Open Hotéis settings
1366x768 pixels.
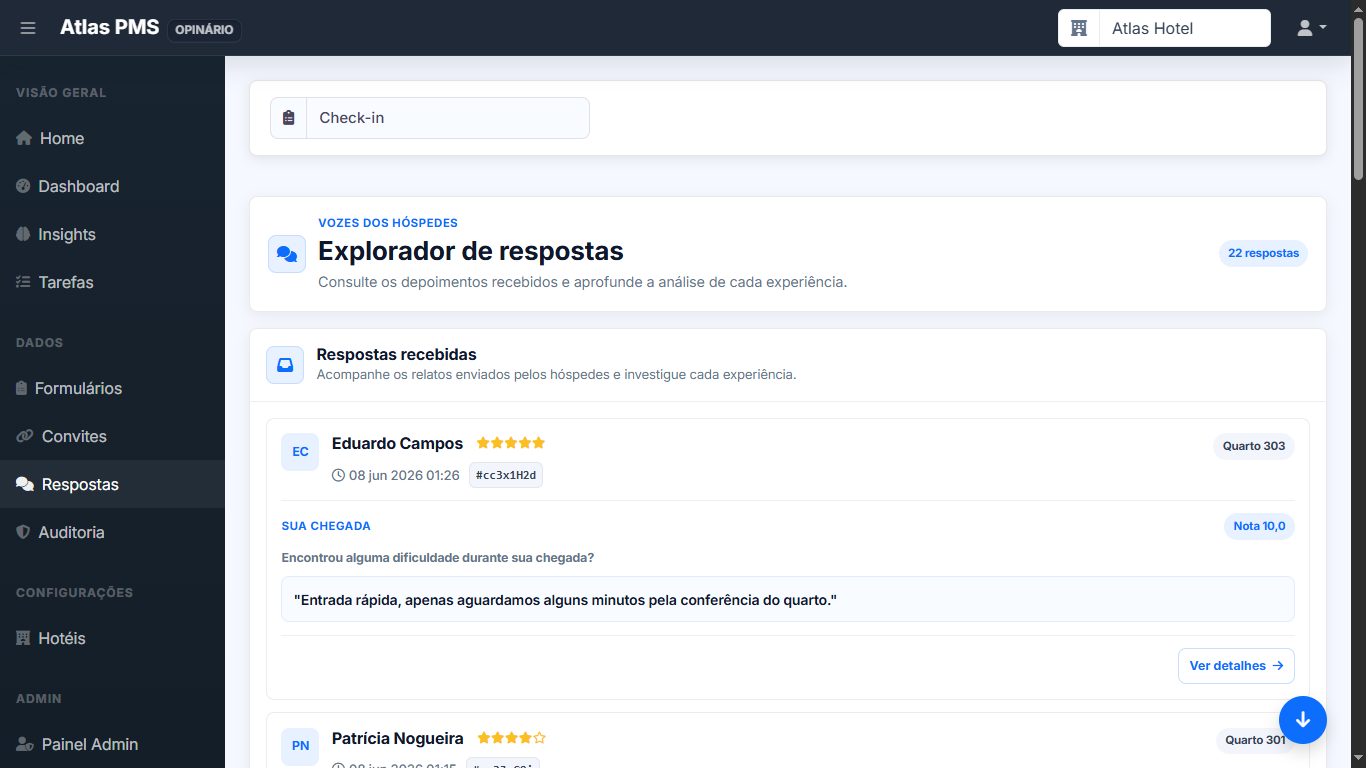pos(112,638)
